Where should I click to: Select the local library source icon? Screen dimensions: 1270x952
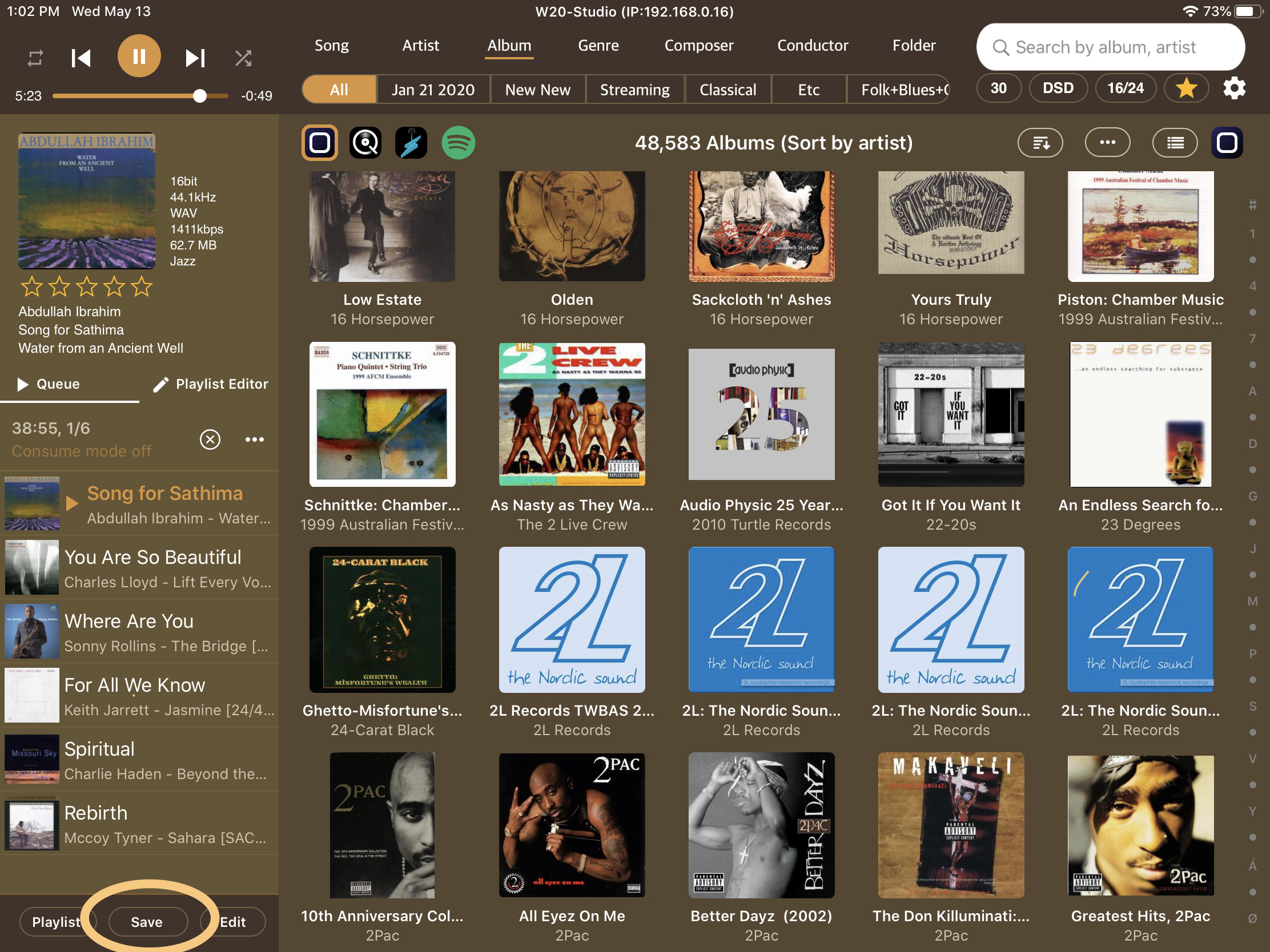click(x=320, y=142)
